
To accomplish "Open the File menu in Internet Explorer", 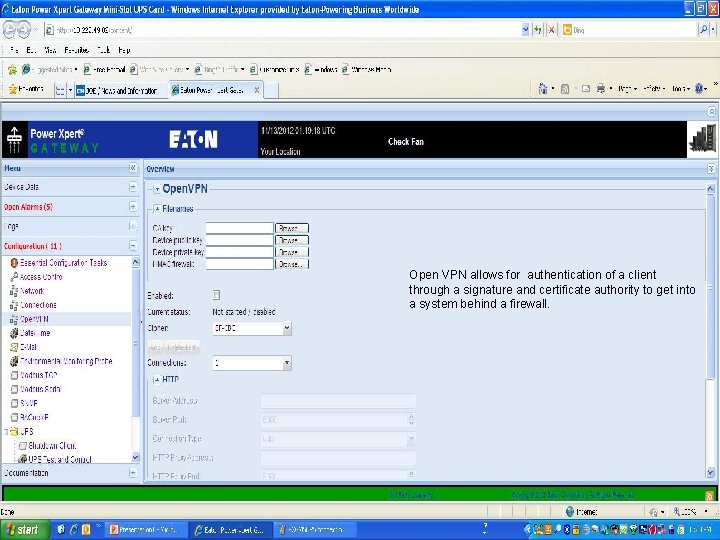I will (x=14, y=50).
